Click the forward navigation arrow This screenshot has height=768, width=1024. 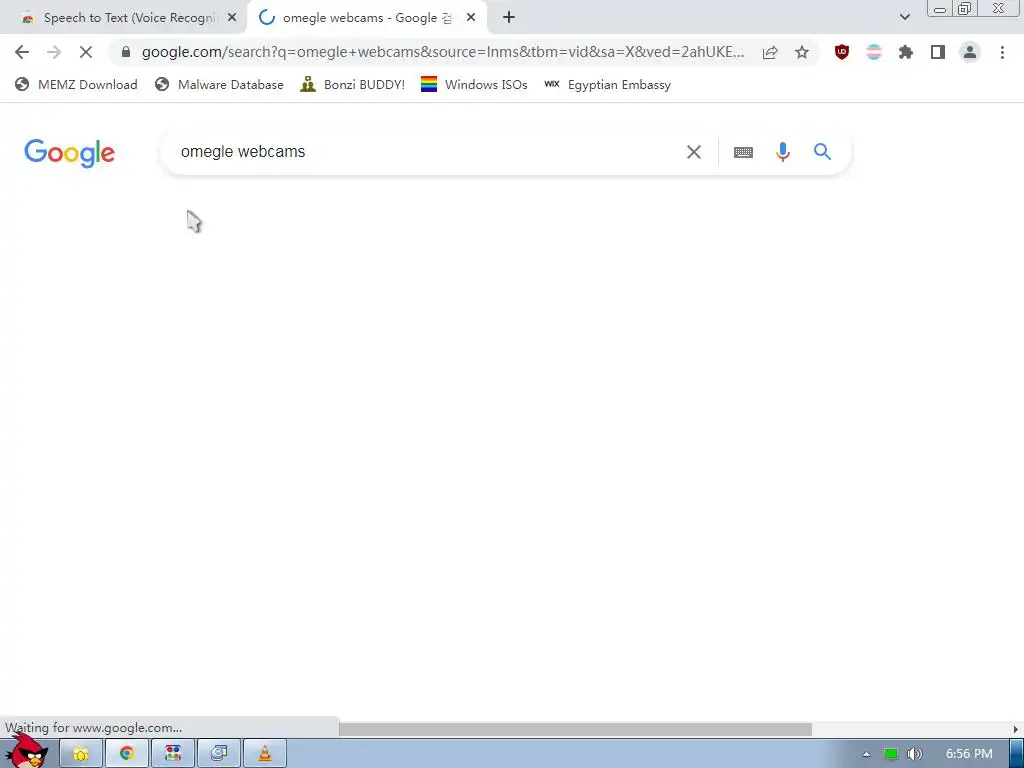click(x=54, y=52)
